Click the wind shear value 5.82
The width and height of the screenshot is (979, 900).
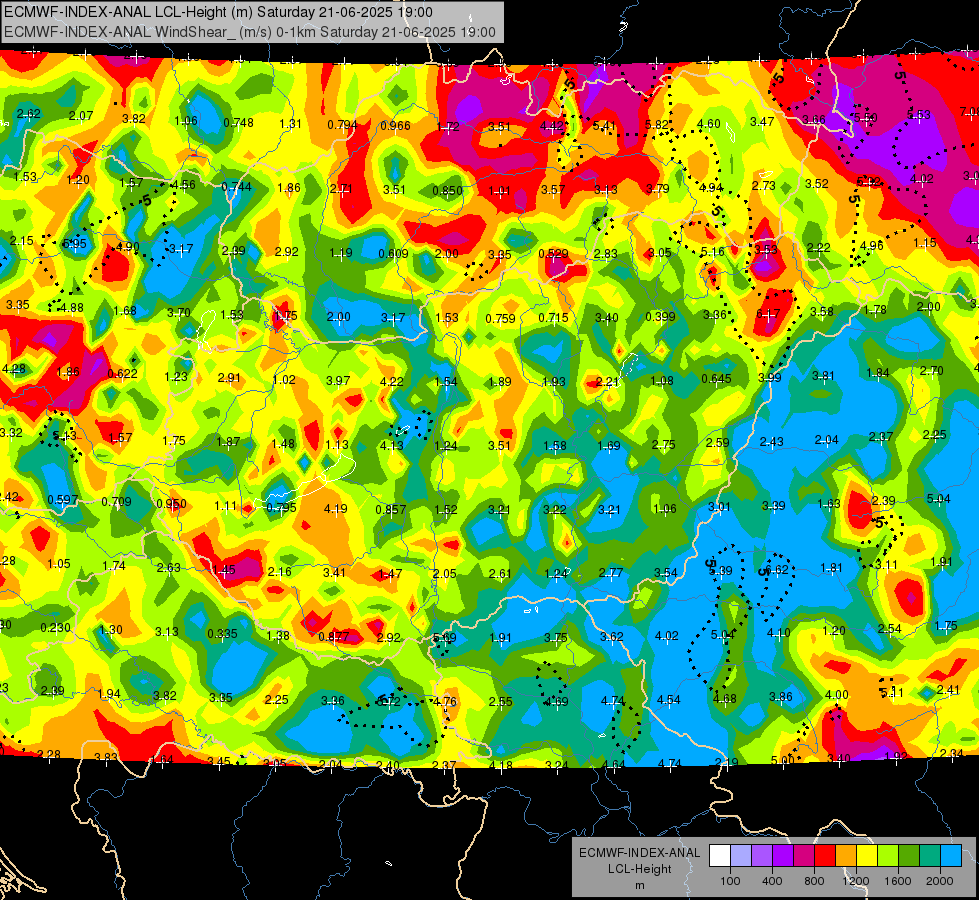pyautogui.click(x=657, y=124)
